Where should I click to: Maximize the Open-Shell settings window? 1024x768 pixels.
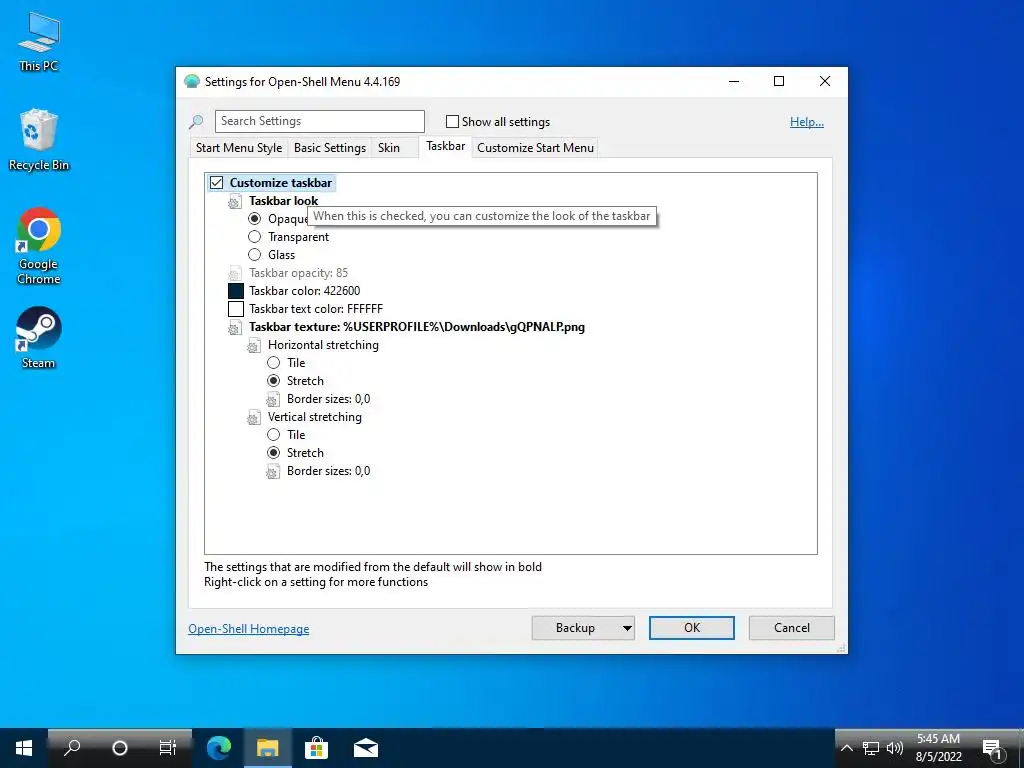[x=778, y=82]
